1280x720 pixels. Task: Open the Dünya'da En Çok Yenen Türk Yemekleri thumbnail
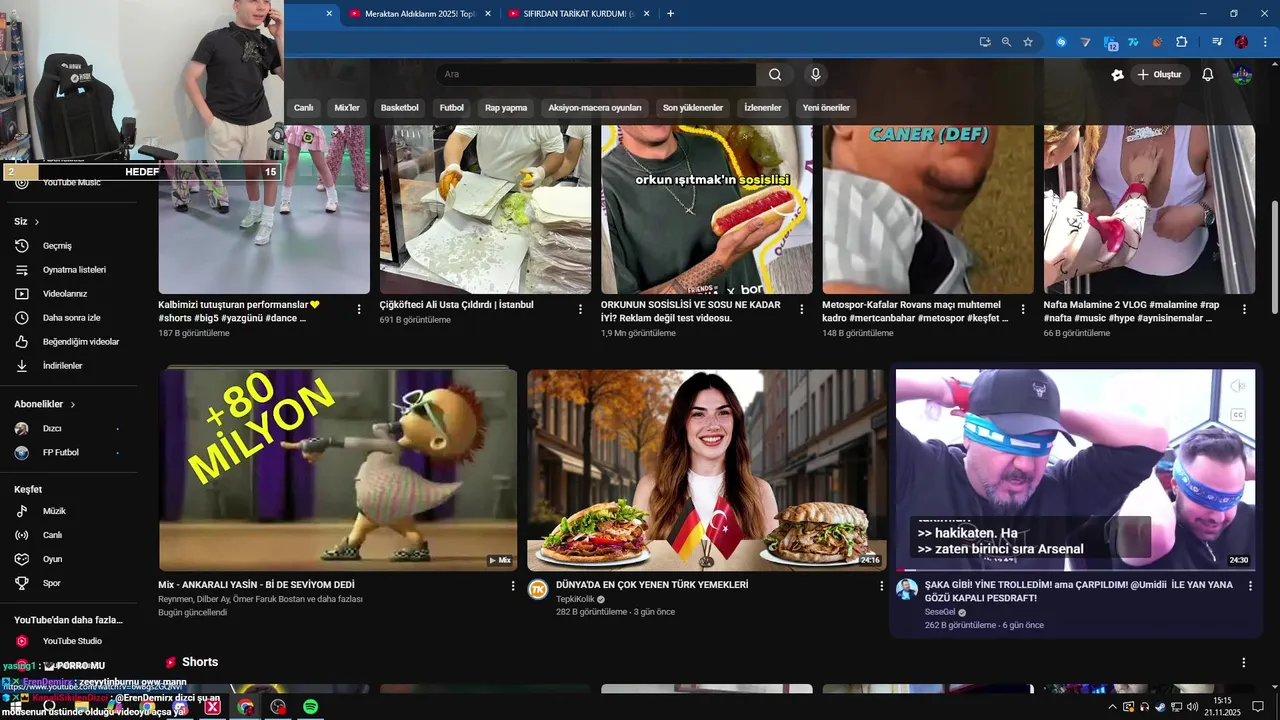point(706,470)
